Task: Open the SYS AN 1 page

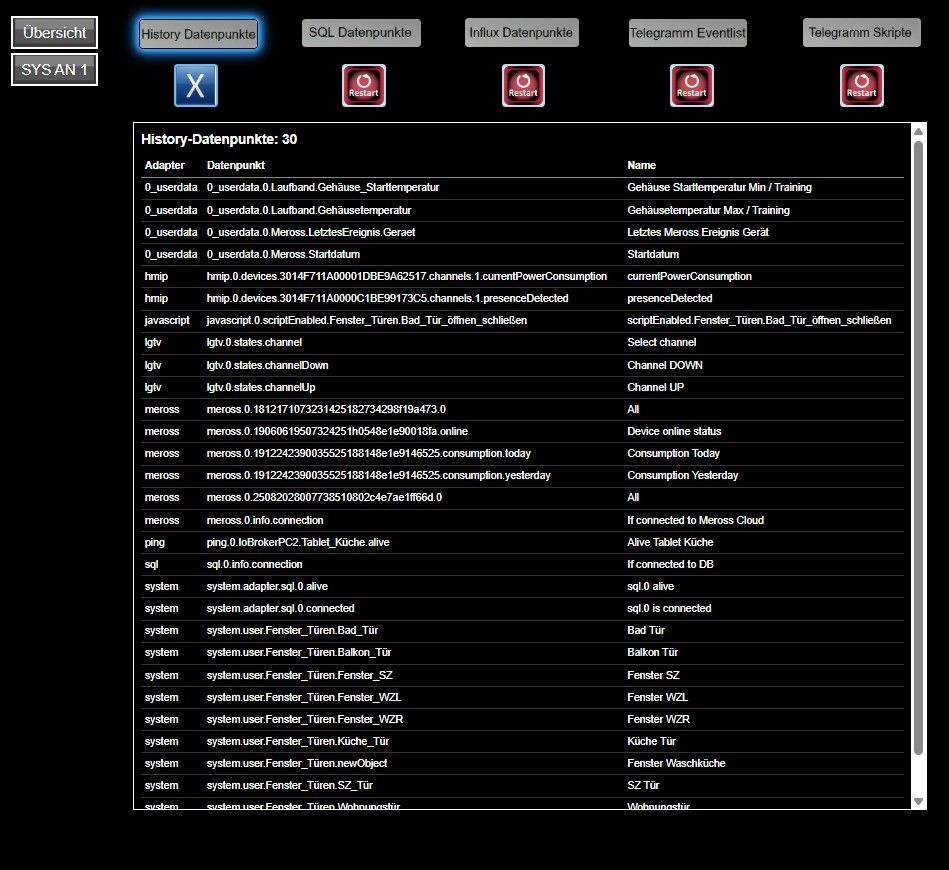Action: click(x=54, y=70)
